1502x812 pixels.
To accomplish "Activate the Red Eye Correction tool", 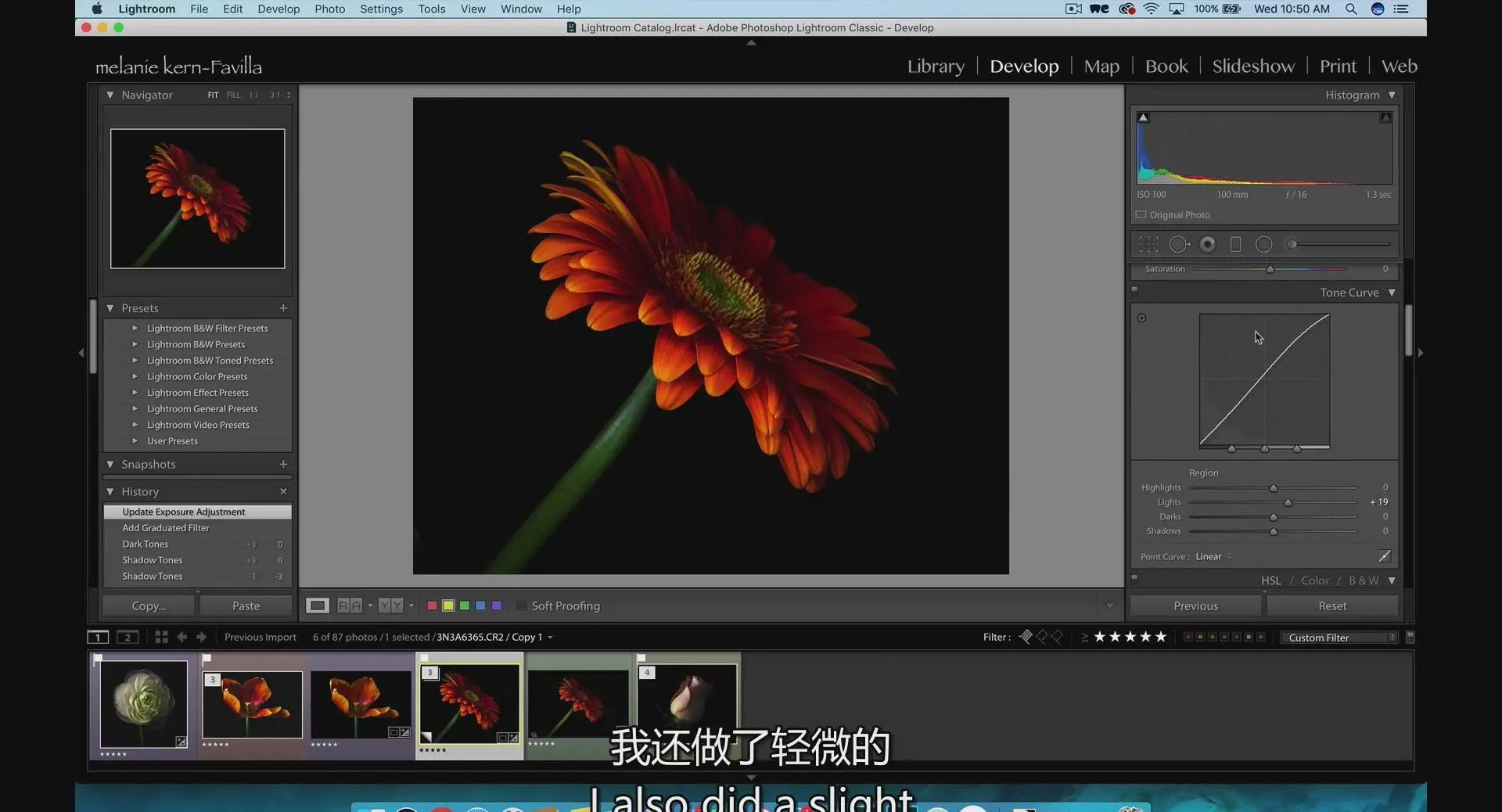I will click(x=1208, y=244).
